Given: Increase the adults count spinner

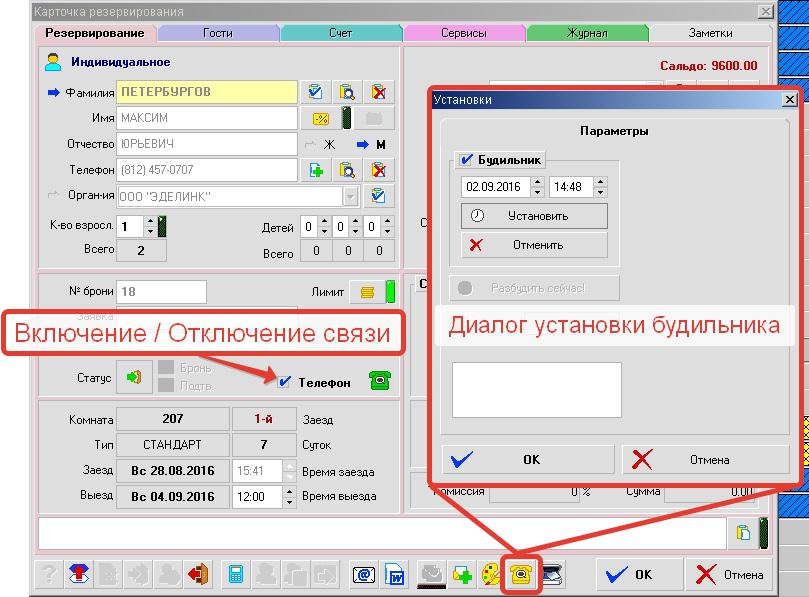Looking at the screenshot, I should [150, 221].
